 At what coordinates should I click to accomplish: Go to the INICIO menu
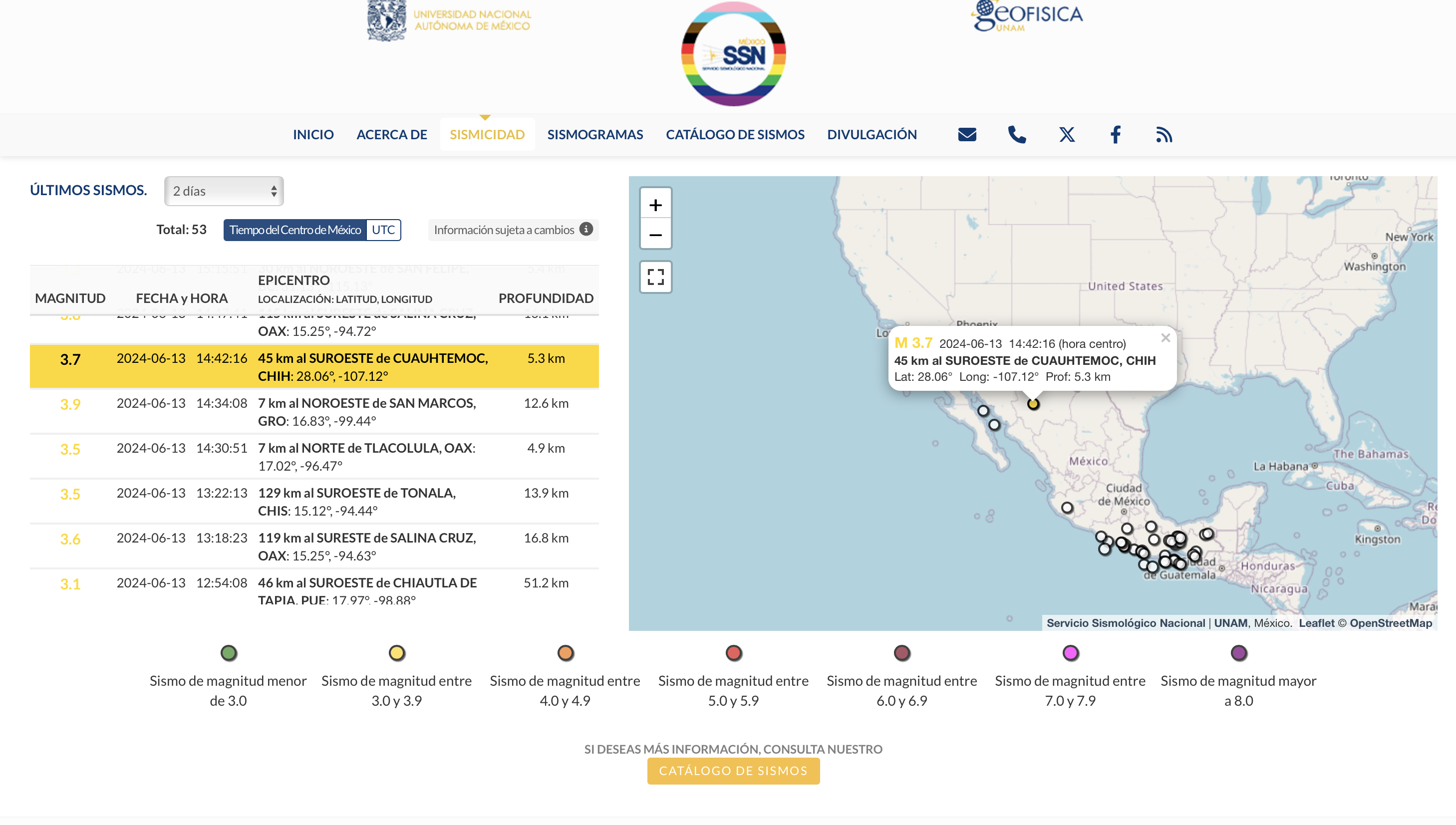[313, 134]
